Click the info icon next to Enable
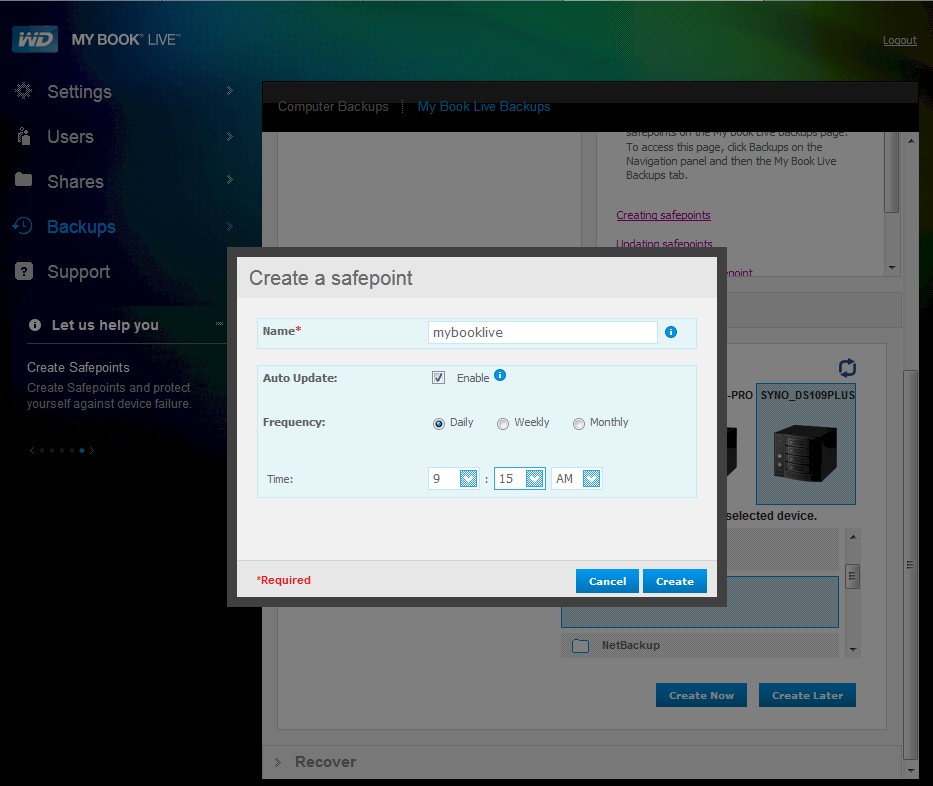 pos(500,375)
